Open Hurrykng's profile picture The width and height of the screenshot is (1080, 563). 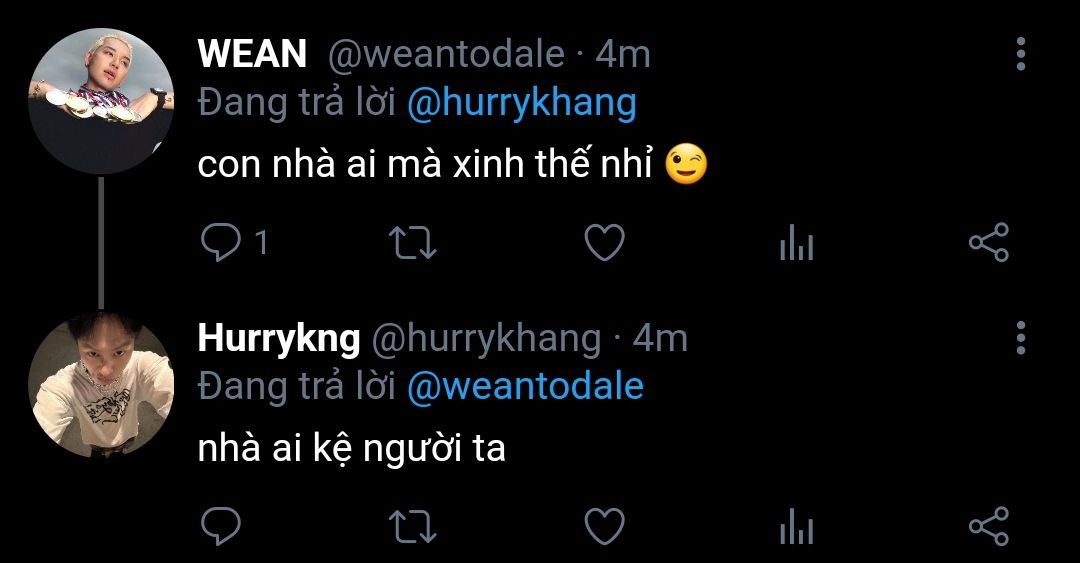click(101, 385)
